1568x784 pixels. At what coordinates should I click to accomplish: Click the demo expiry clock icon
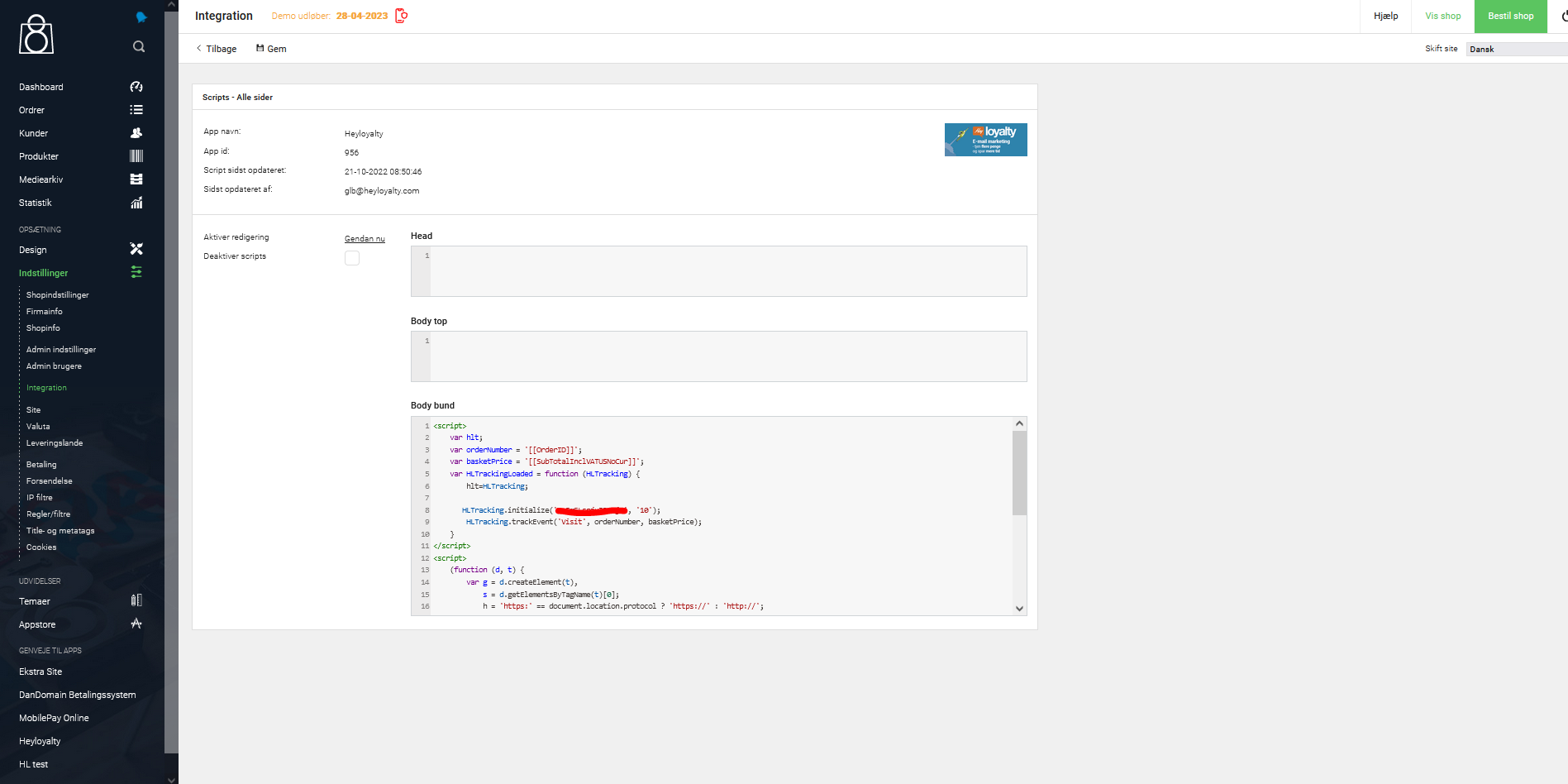coord(402,16)
